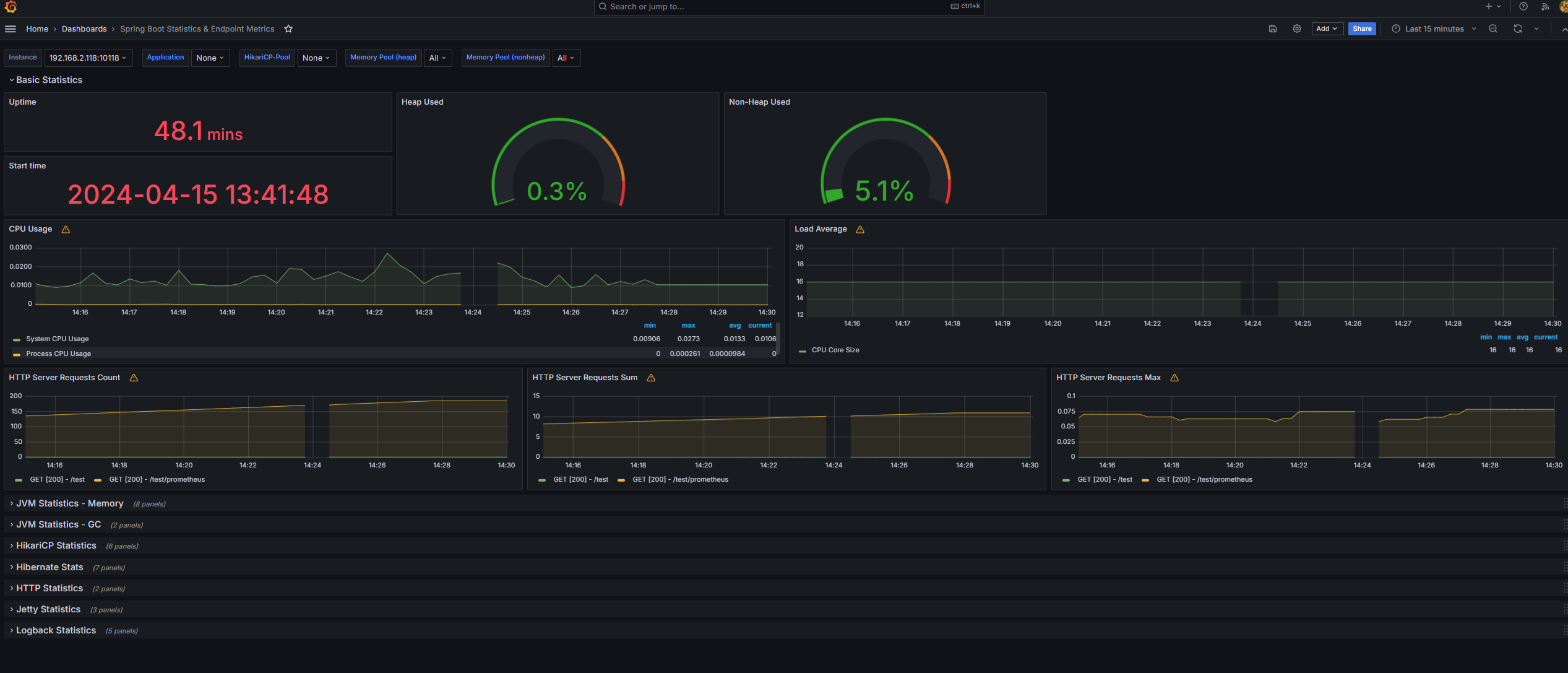Click the CPU Usage warning icon
The image size is (1568, 673).
pos(66,230)
